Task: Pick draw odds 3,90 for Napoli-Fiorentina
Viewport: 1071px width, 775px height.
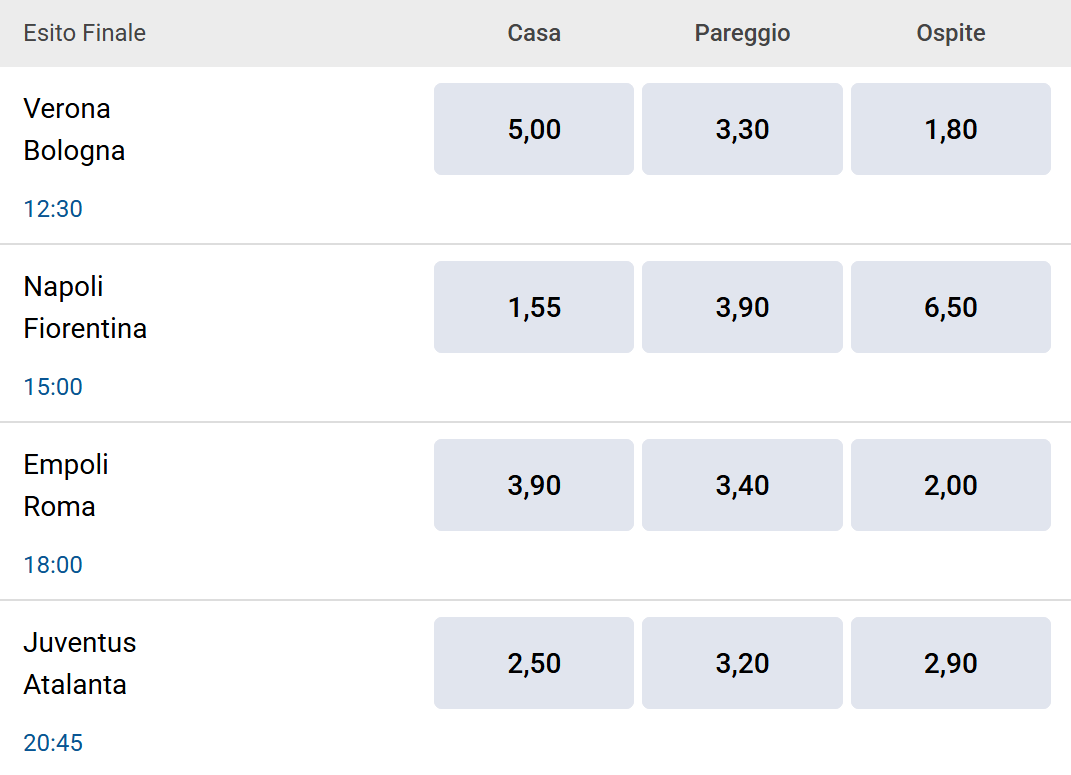Action: [x=742, y=307]
